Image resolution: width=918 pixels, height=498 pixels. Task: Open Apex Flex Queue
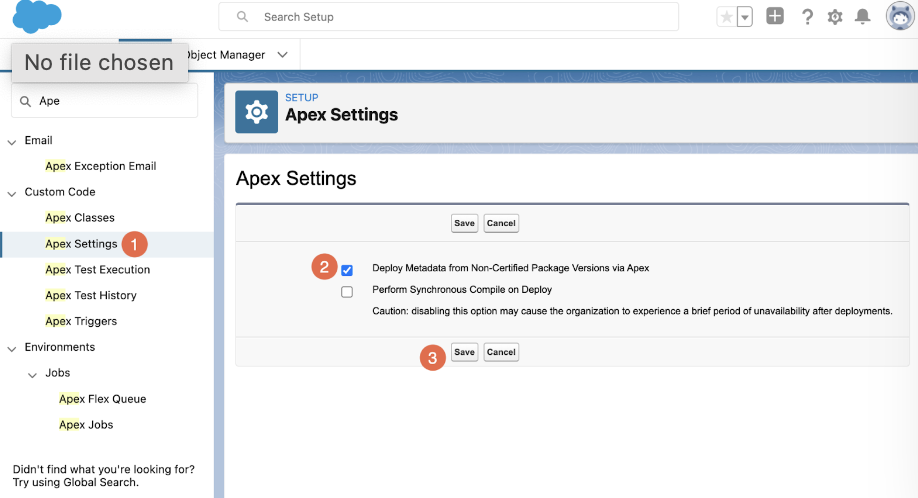tap(102, 399)
